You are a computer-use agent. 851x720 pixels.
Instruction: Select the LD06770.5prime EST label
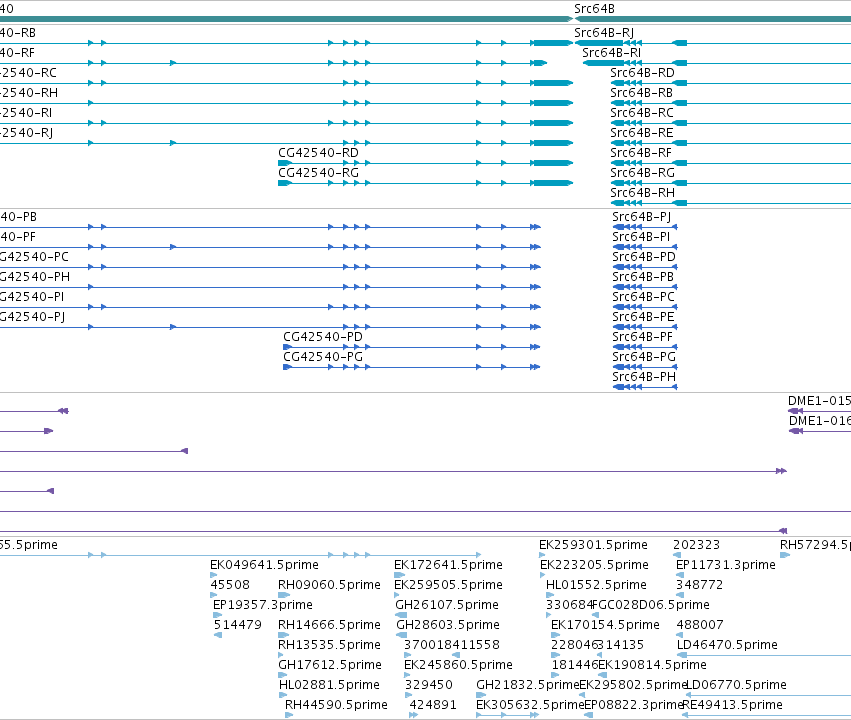click(x=736, y=686)
